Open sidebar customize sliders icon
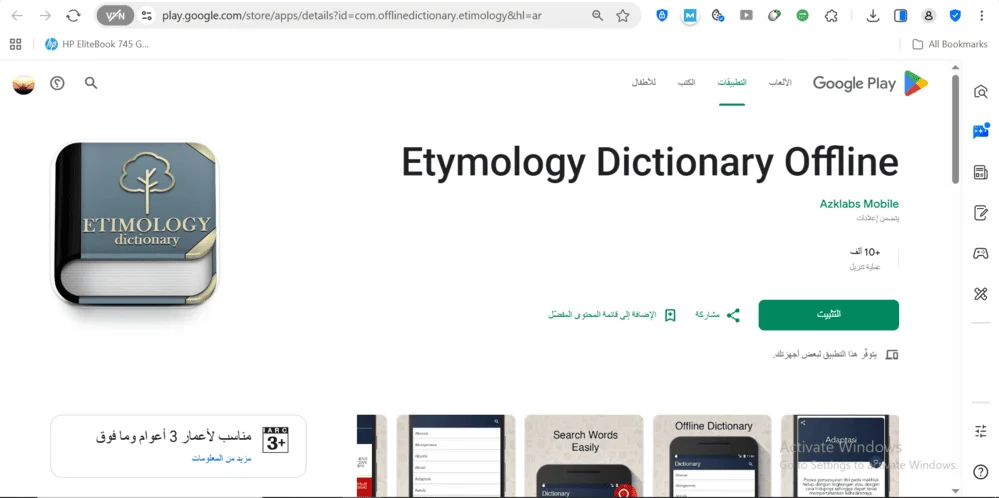 (x=981, y=431)
